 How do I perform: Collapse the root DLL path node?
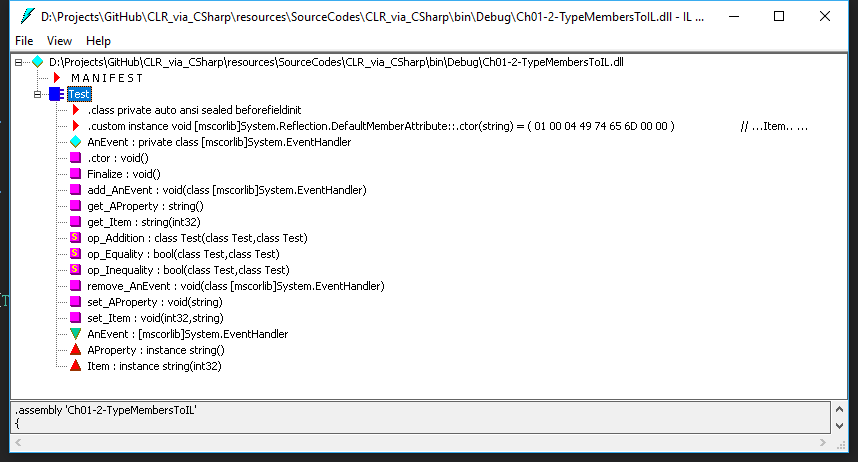coord(20,62)
